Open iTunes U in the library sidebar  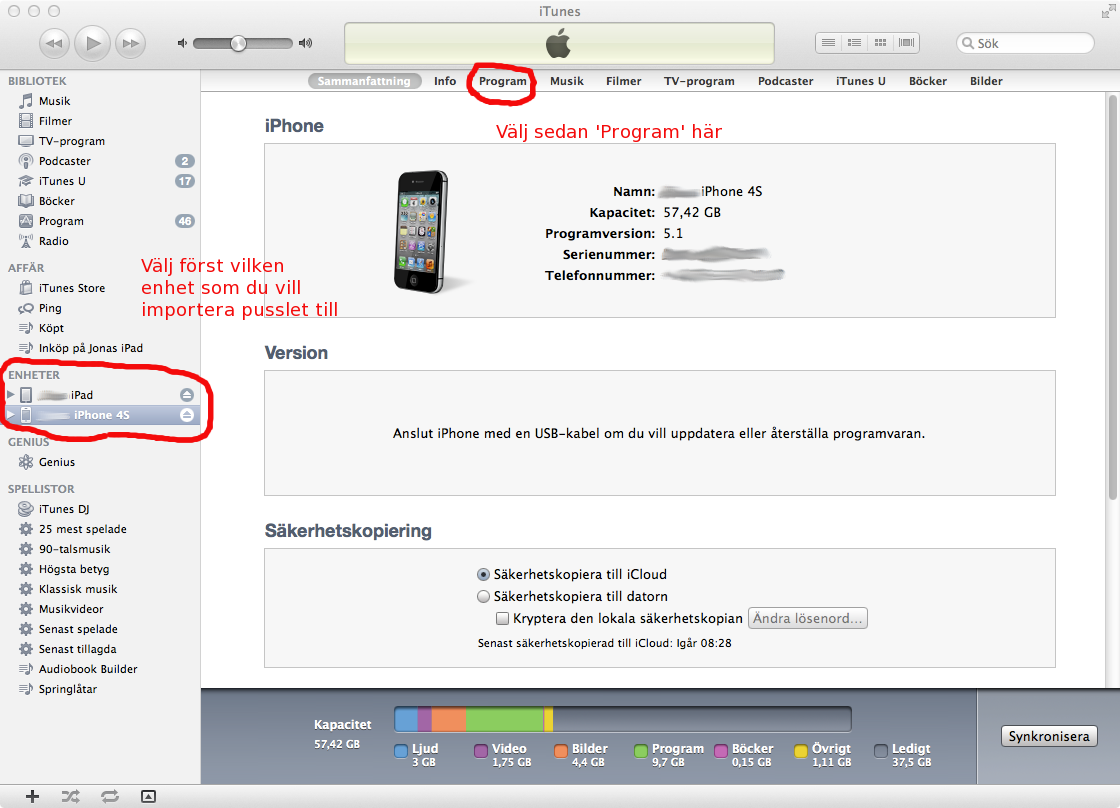(100, 181)
